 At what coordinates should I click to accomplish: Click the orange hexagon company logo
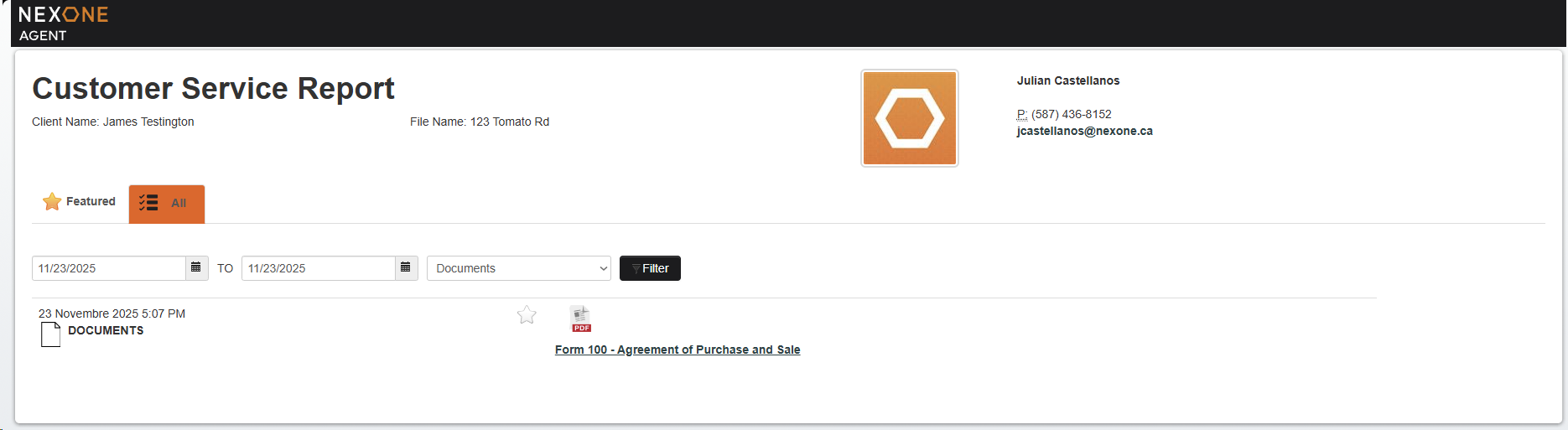(x=909, y=118)
